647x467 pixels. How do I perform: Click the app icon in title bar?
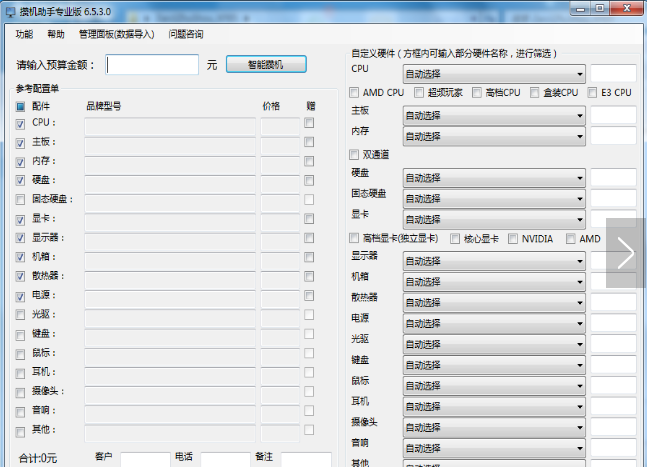[x=11, y=12]
